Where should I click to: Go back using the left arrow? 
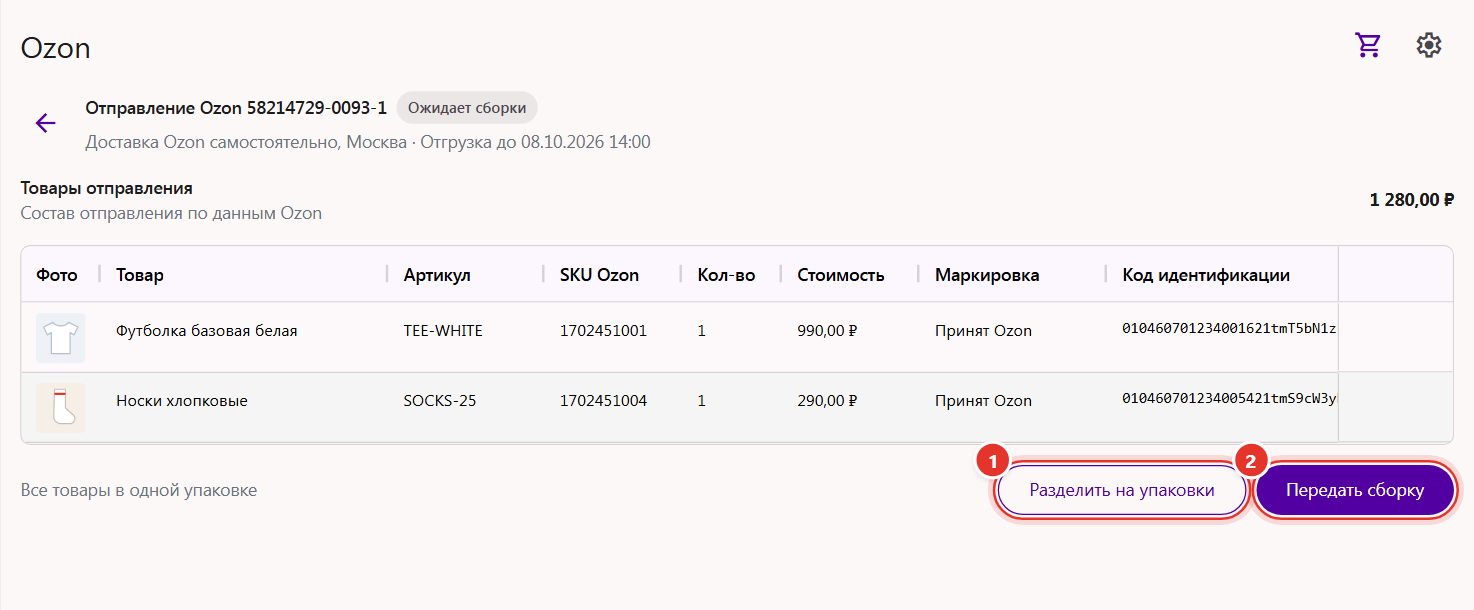click(46, 123)
